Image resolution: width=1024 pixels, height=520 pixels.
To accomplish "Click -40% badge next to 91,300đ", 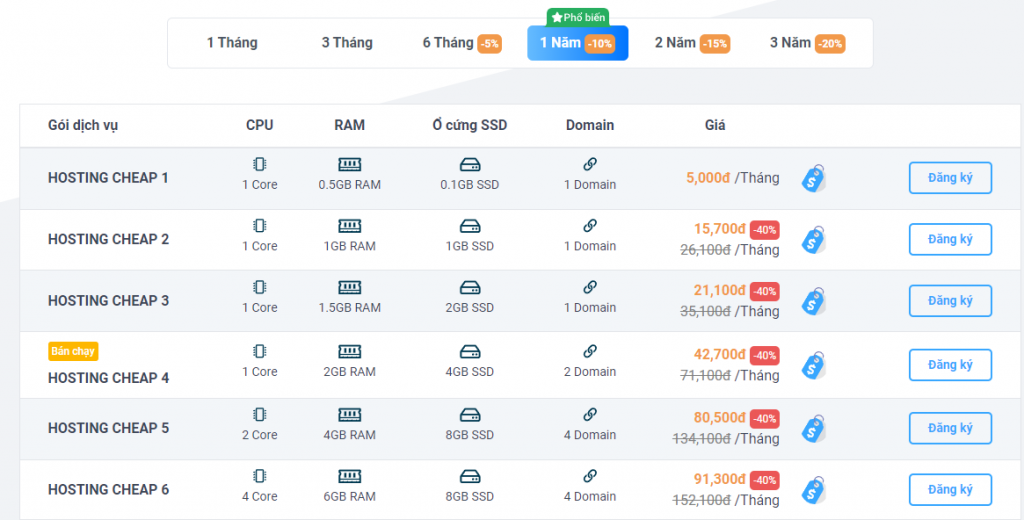I will pos(764,480).
